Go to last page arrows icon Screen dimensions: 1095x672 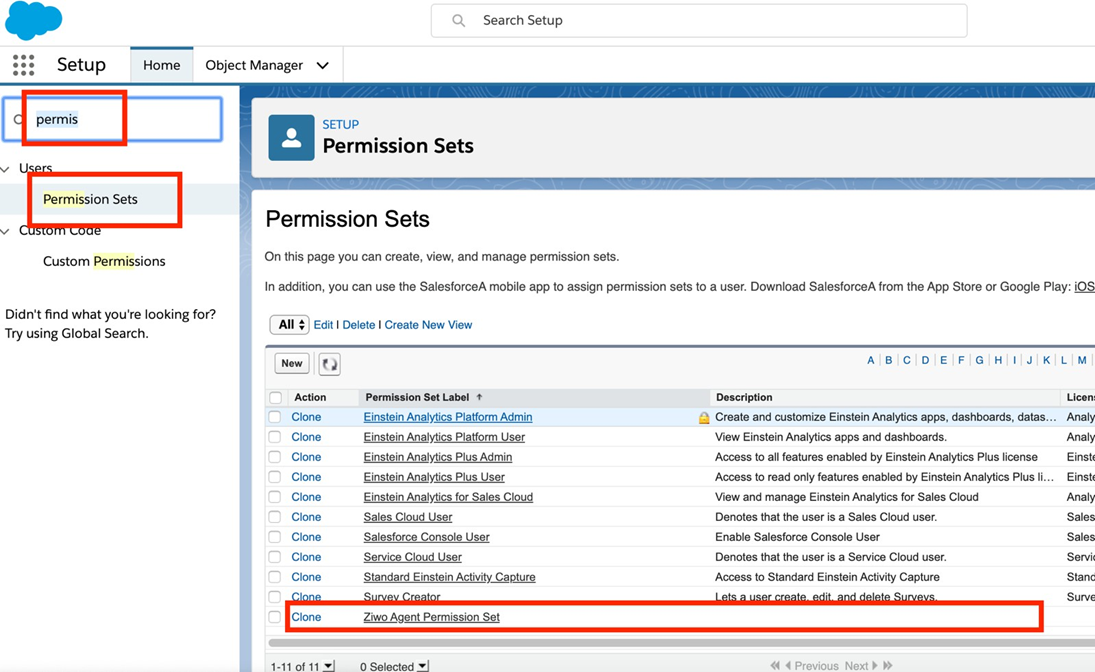tap(888, 666)
